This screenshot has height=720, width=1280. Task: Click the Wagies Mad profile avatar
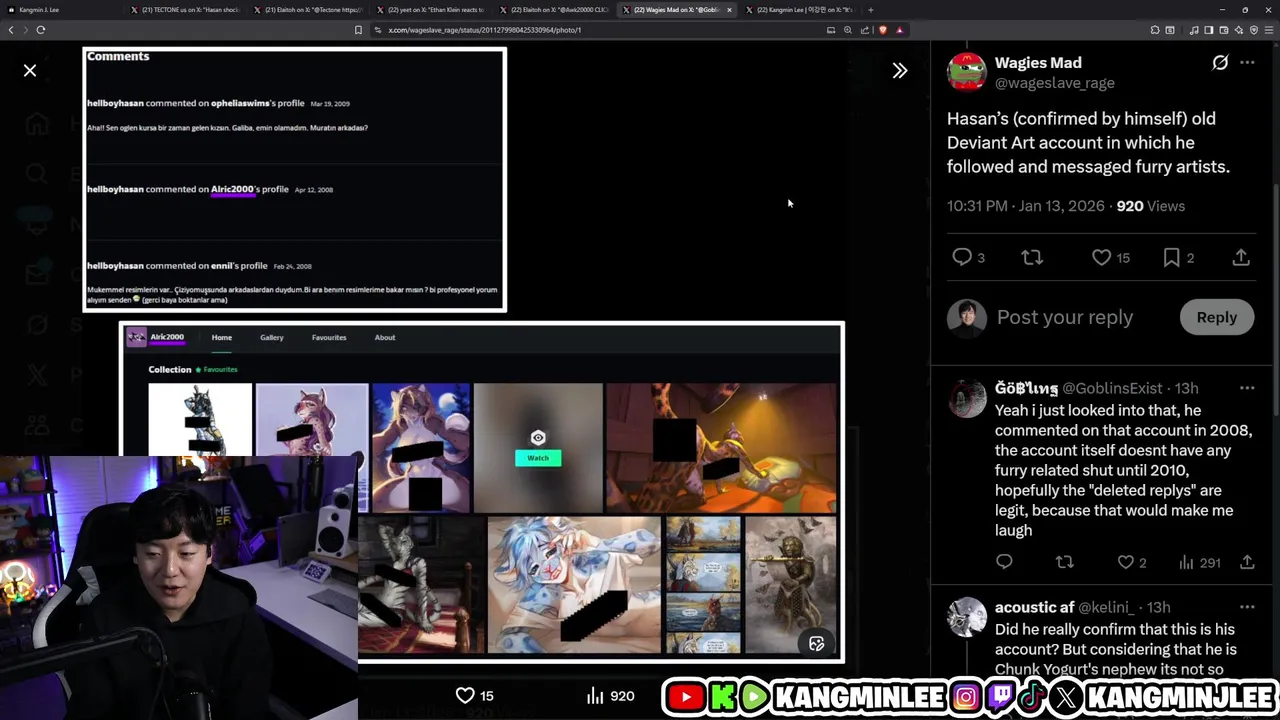967,72
